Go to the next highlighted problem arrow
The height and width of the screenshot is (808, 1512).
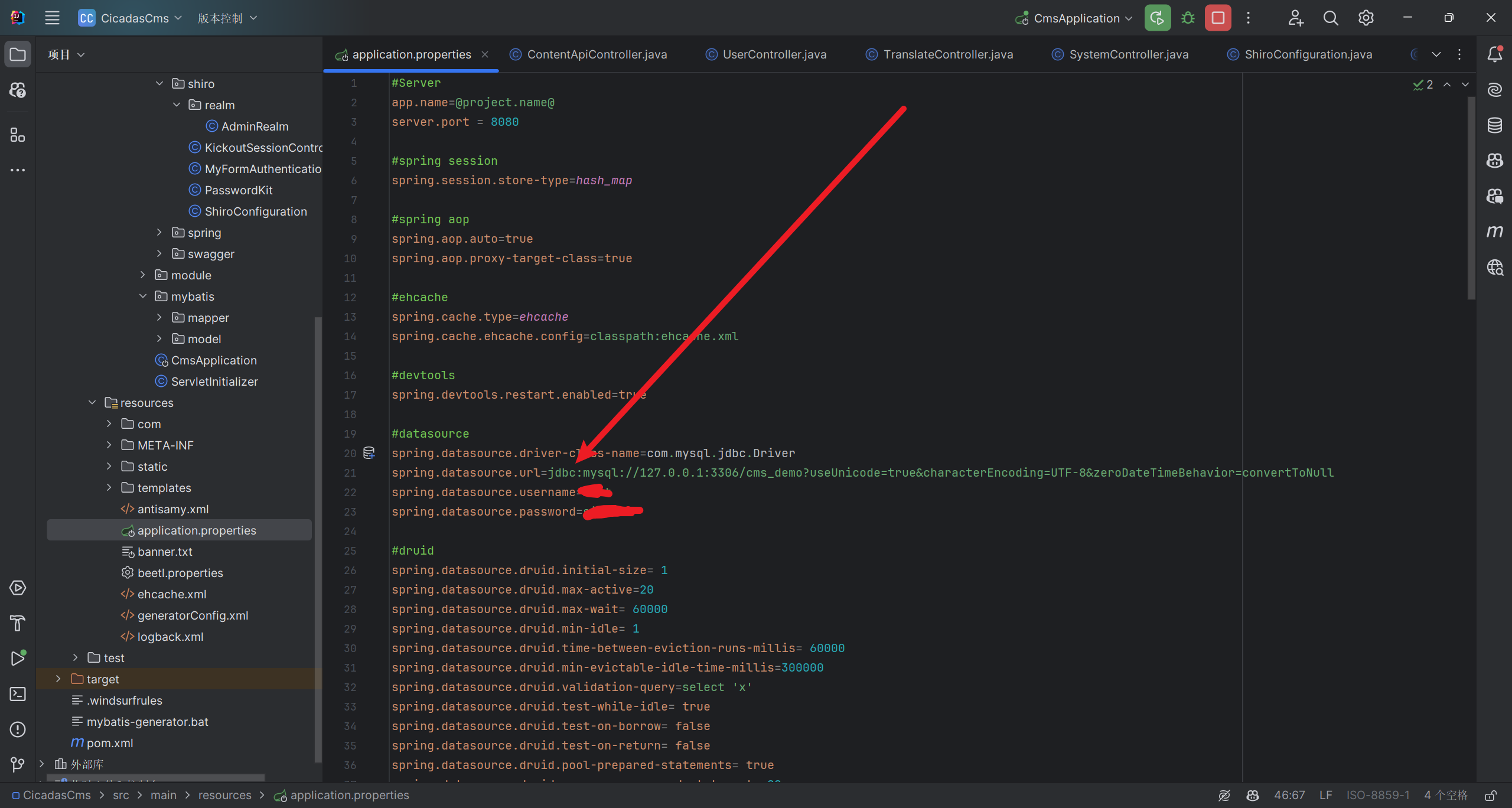coord(1465,84)
